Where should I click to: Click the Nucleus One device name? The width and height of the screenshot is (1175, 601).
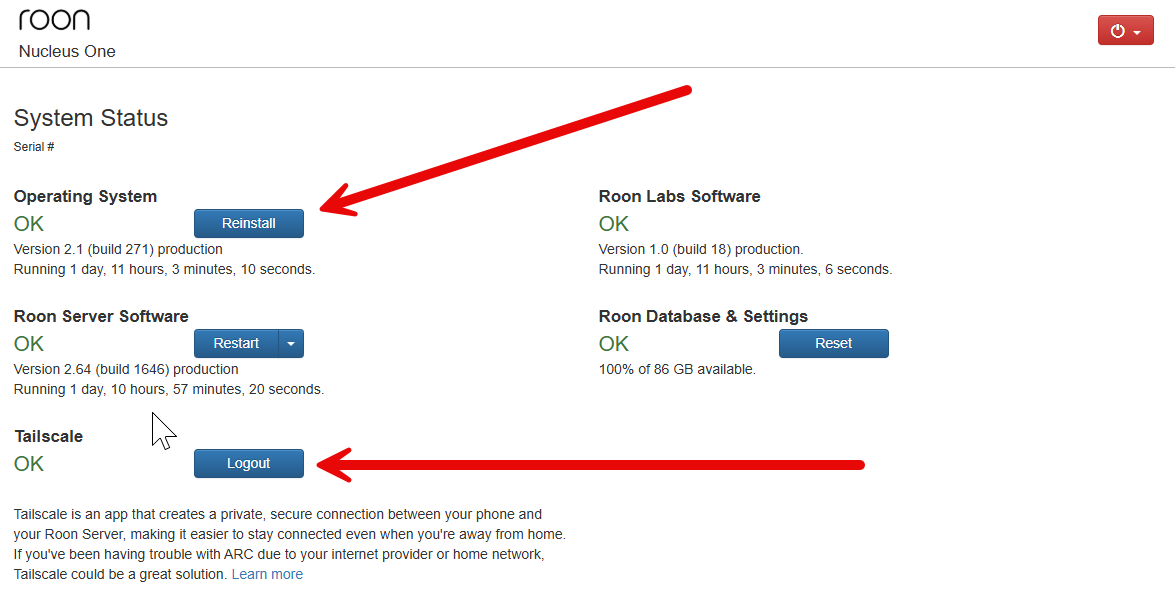[x=67, y=51]
